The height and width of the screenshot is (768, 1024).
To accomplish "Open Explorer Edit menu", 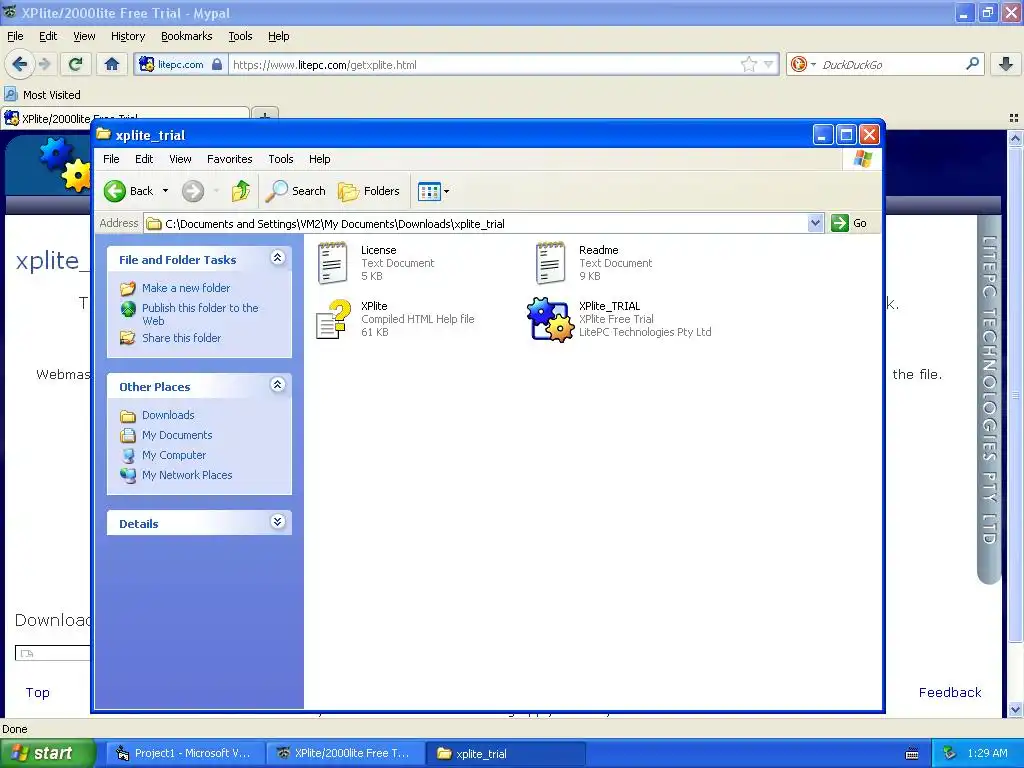I will click(144, 159).
